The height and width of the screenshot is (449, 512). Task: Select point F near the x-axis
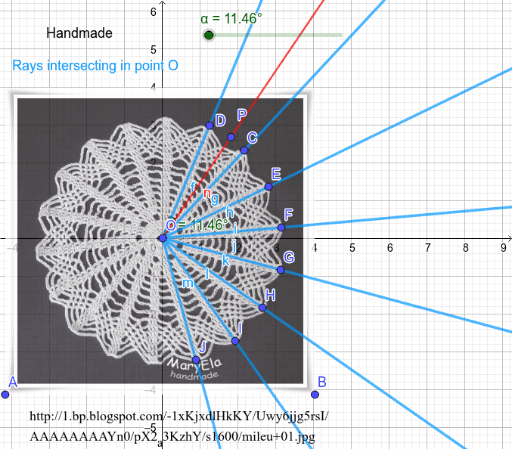coord(281,227)
